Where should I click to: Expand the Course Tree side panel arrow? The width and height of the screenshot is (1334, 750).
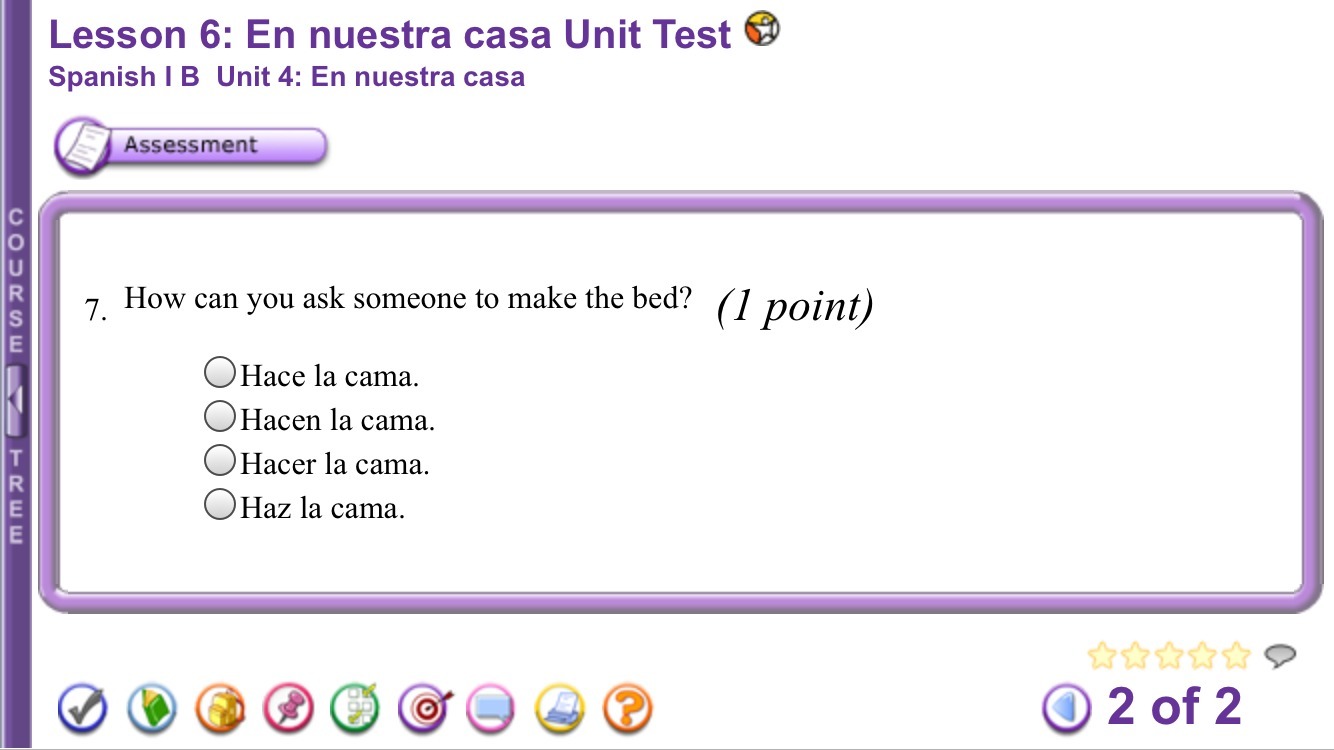[15, 399]
